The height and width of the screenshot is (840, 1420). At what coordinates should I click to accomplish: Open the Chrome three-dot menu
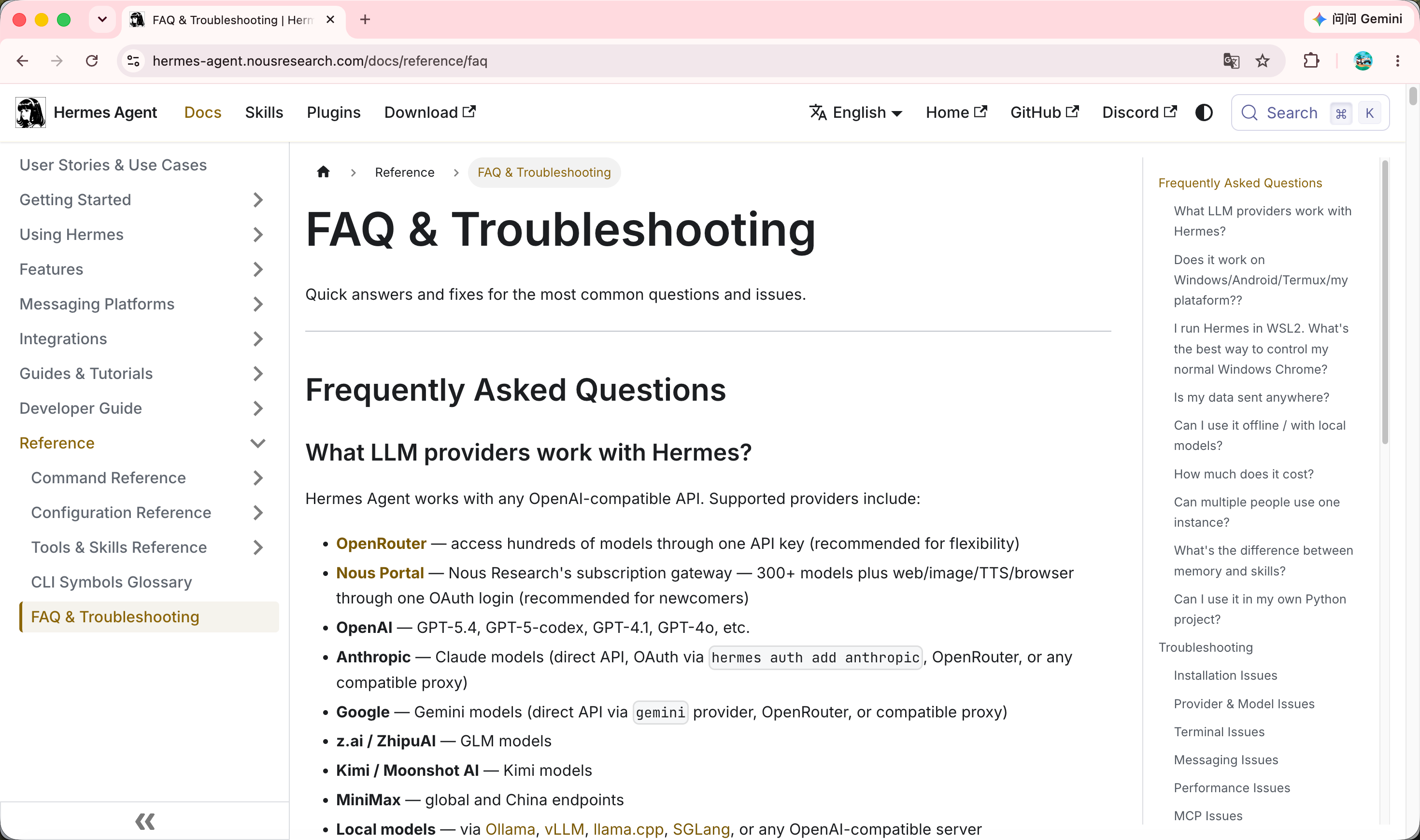pos(1398,60)
